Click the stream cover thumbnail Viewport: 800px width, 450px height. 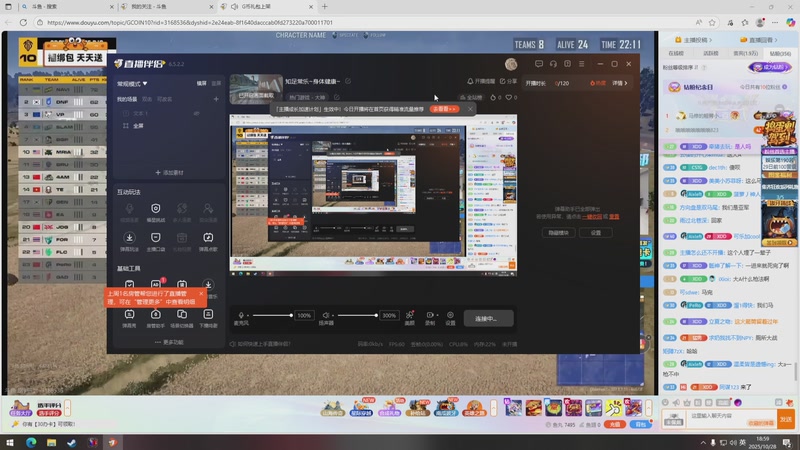256,89
